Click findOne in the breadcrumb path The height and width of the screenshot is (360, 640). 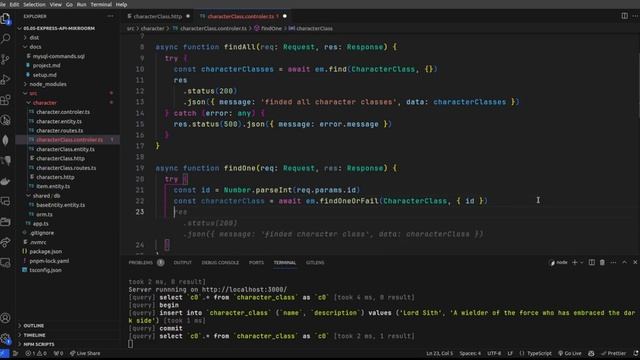(271, 29)
